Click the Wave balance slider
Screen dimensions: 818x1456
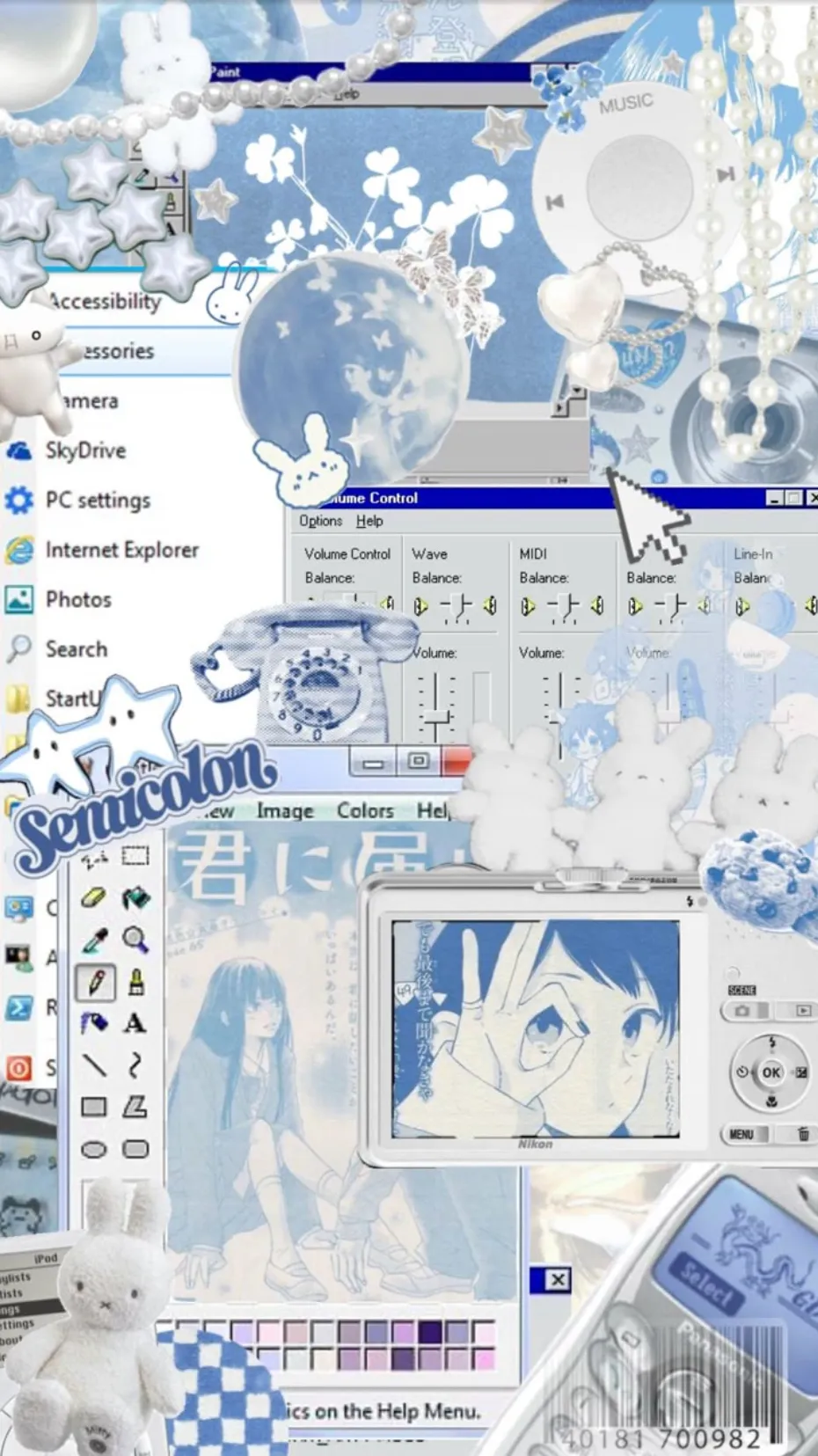[x=456, y=607]
